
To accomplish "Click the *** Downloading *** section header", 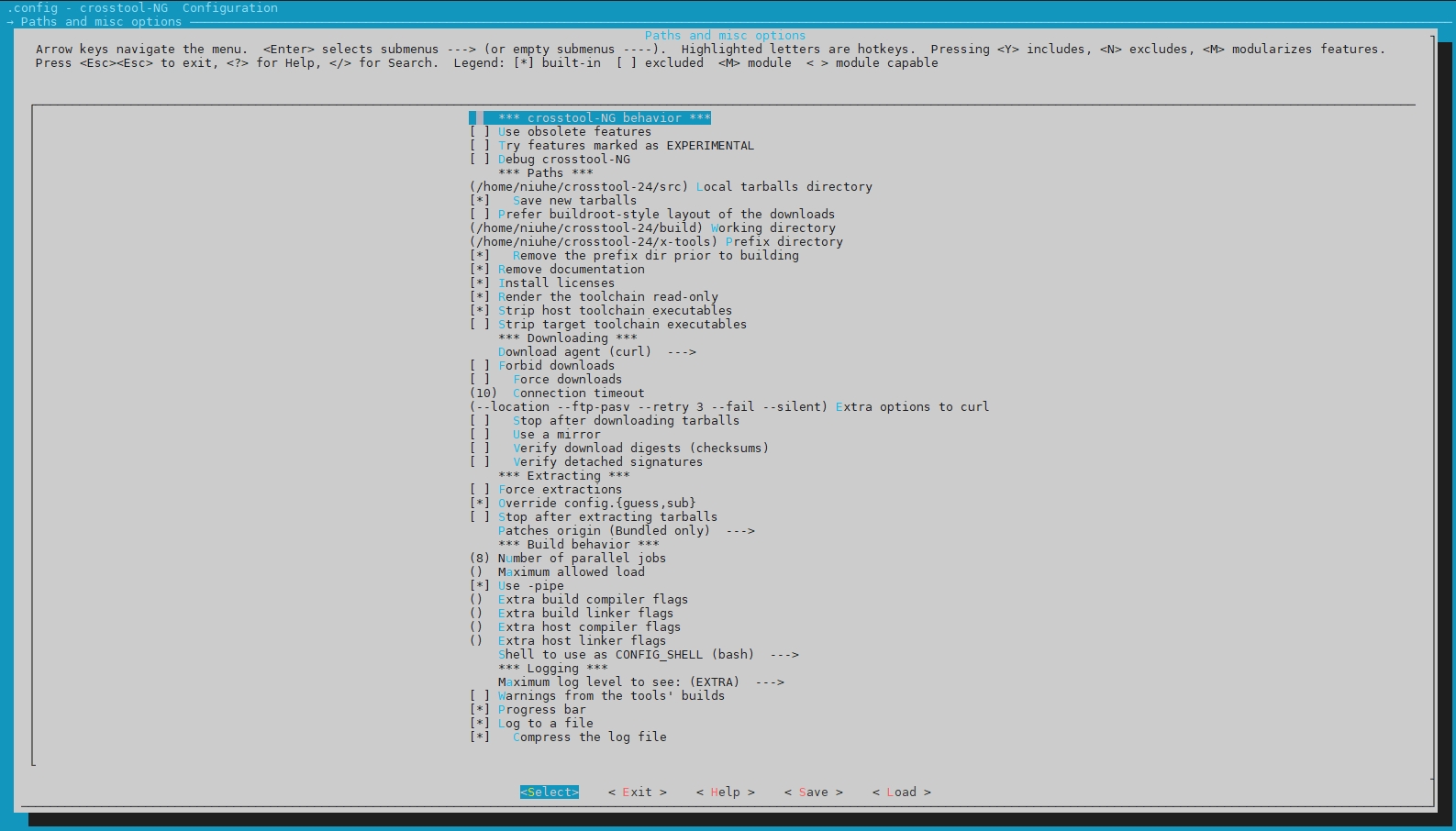I will pos(568,338).
